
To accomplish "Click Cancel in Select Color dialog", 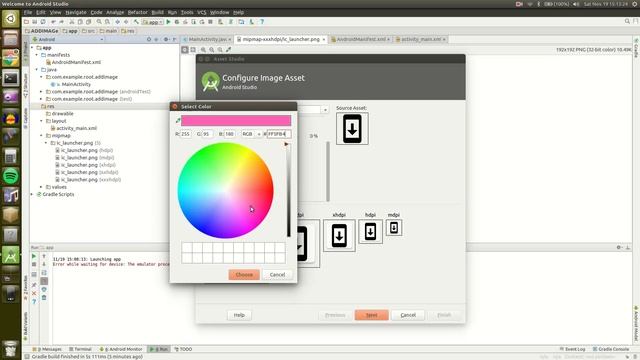I will [277, 274].
